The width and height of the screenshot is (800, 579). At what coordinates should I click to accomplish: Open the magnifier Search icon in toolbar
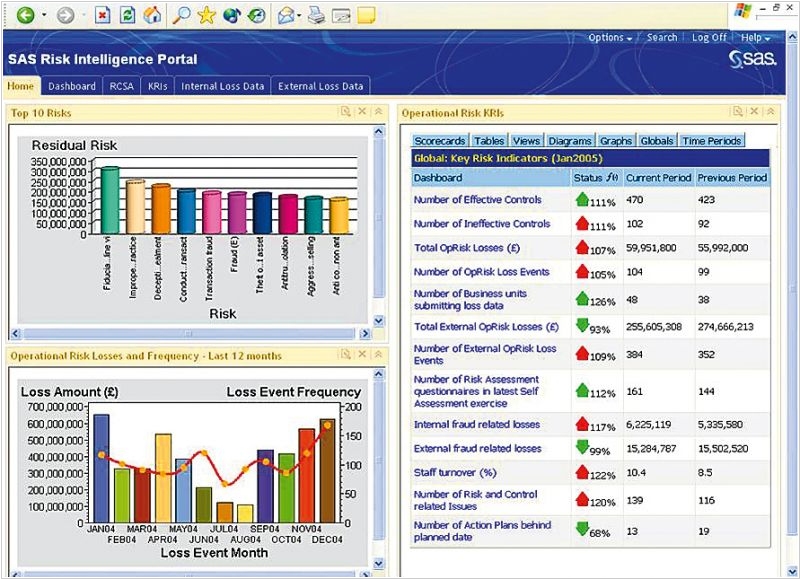(181, 16)
